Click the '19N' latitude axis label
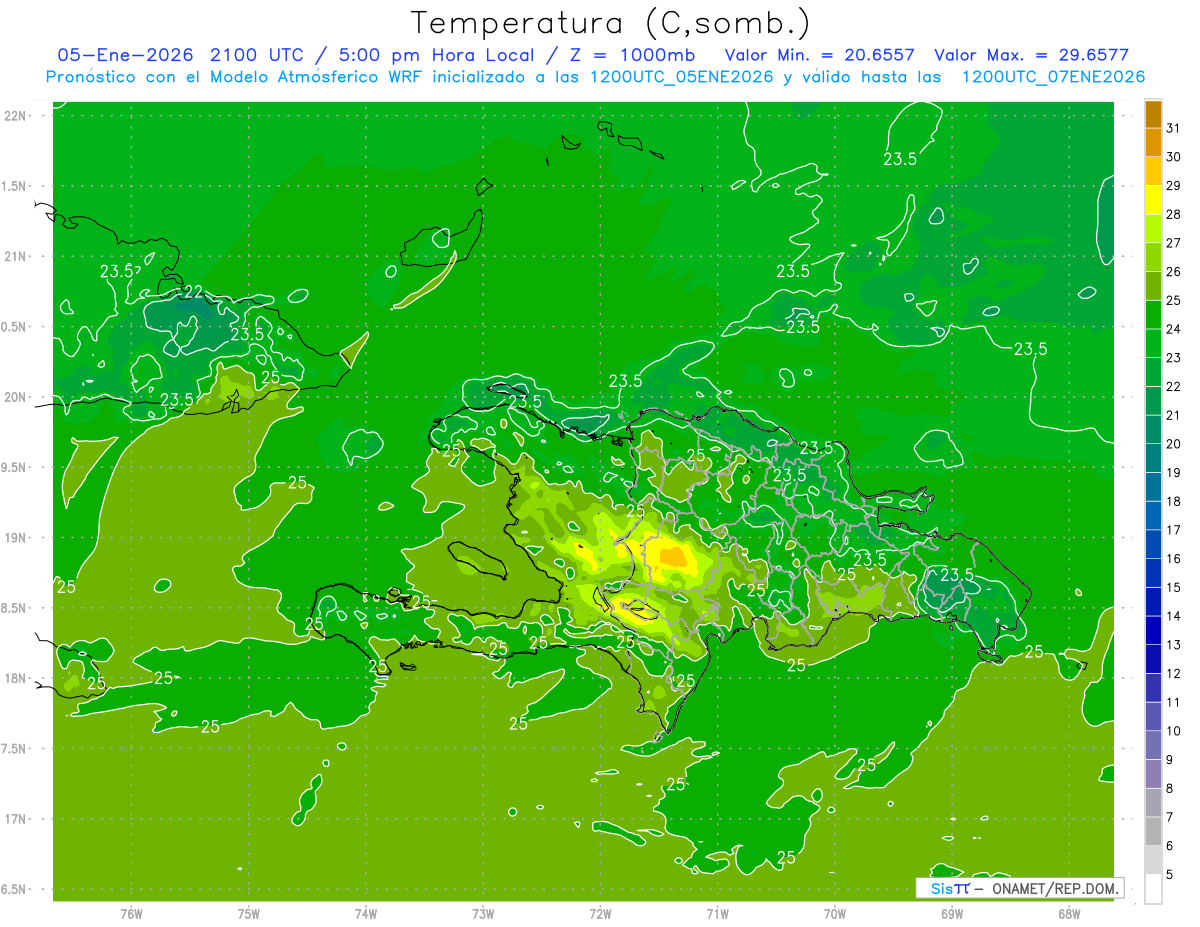Screen dimensions: 1200x927 click(x=15, y=538)
